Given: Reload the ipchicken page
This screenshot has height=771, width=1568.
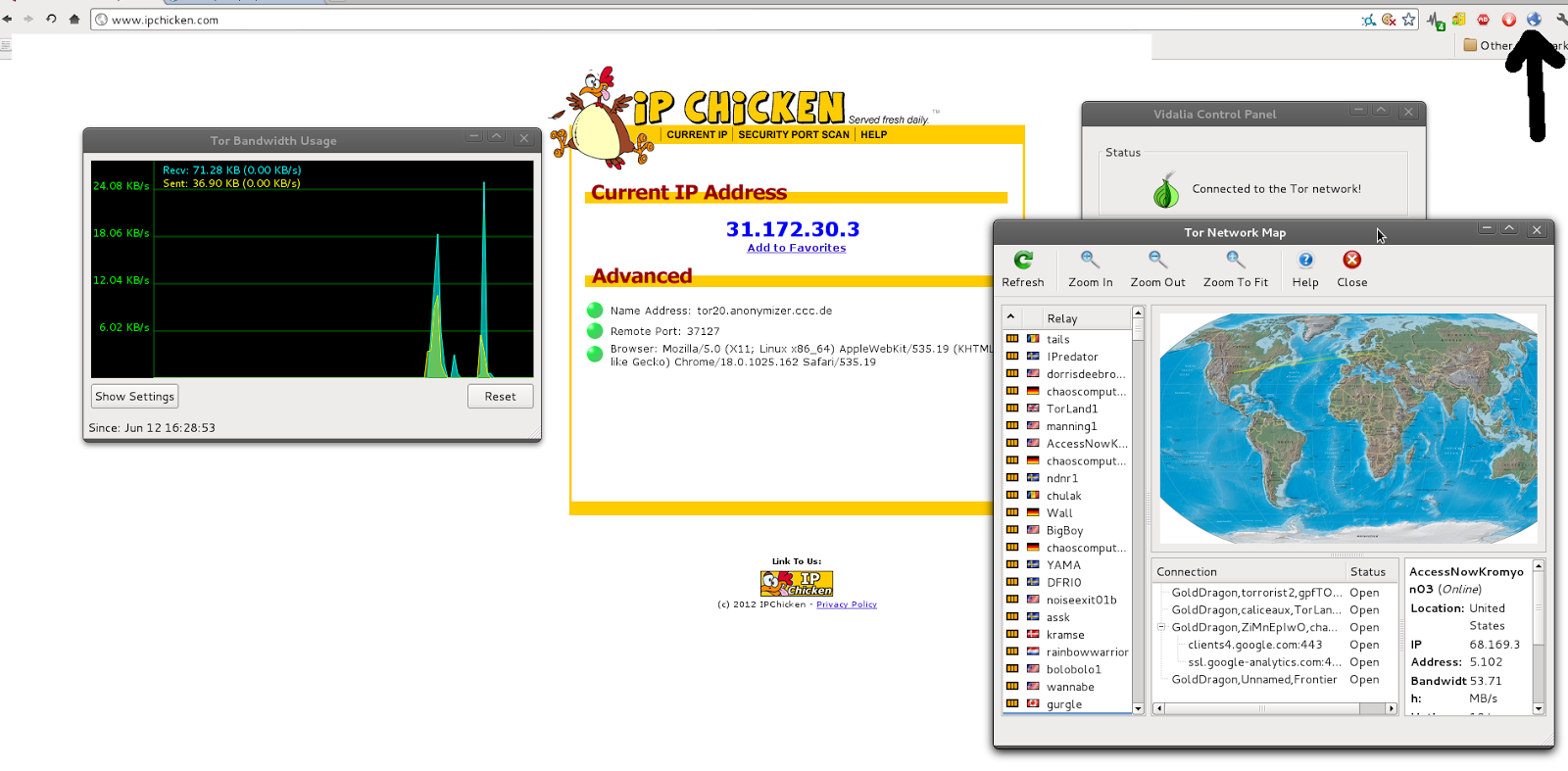Looking at the screenshot, I should (x=51, y=19).
